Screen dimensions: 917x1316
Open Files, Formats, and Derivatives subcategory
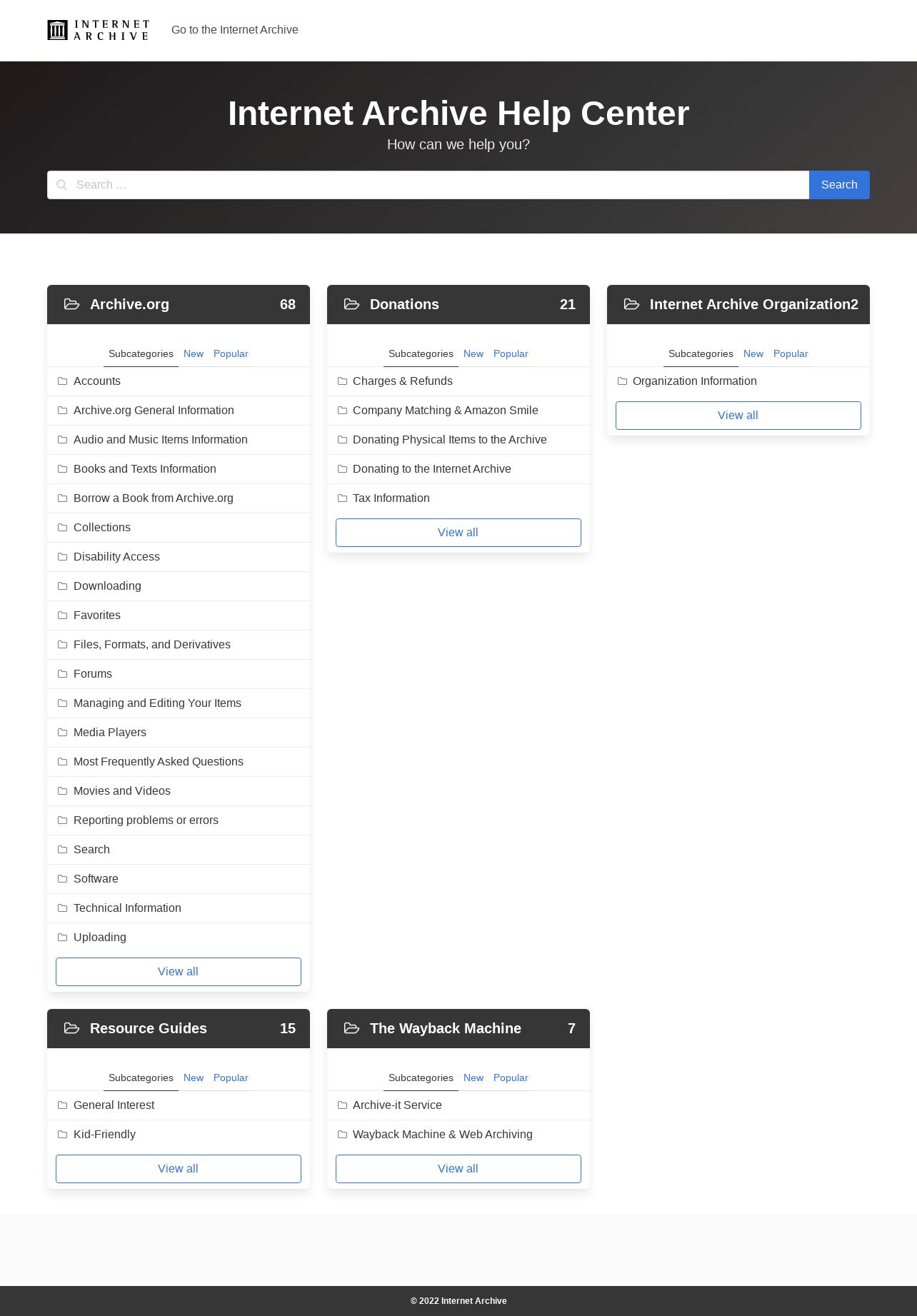tap(152, 645)
